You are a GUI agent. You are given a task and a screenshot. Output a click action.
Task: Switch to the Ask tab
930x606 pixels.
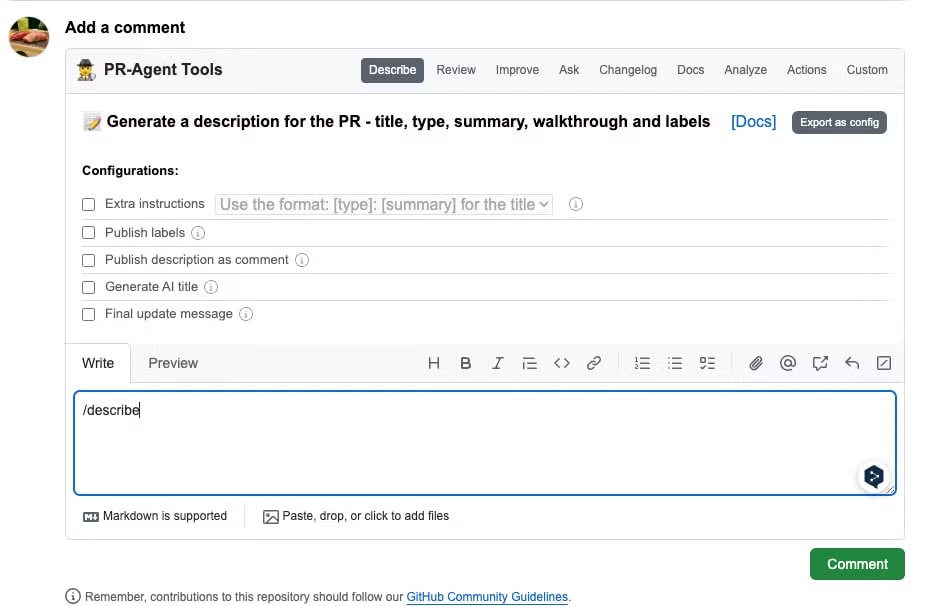click(x=569, y=70)
